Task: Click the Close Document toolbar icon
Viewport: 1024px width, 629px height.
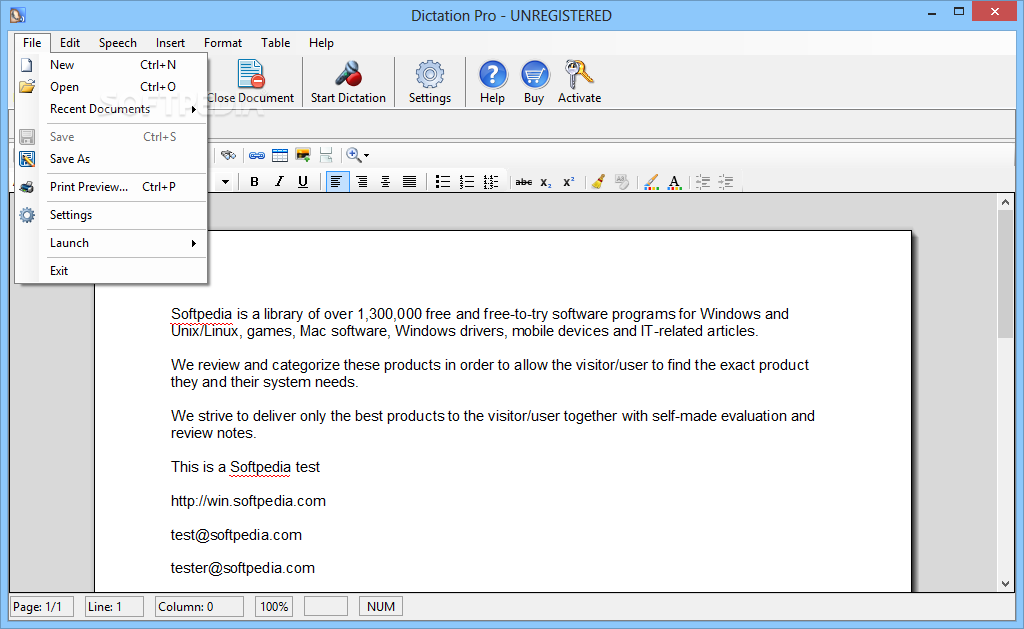Action: (251, 74)
